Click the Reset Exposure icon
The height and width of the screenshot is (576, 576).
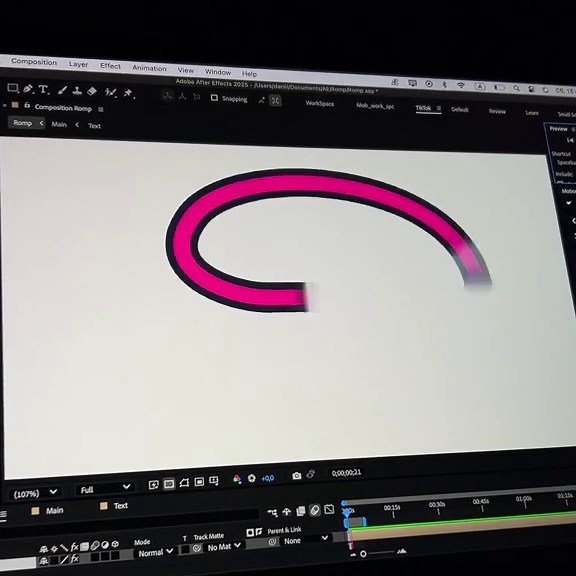(x=252, y=478)
